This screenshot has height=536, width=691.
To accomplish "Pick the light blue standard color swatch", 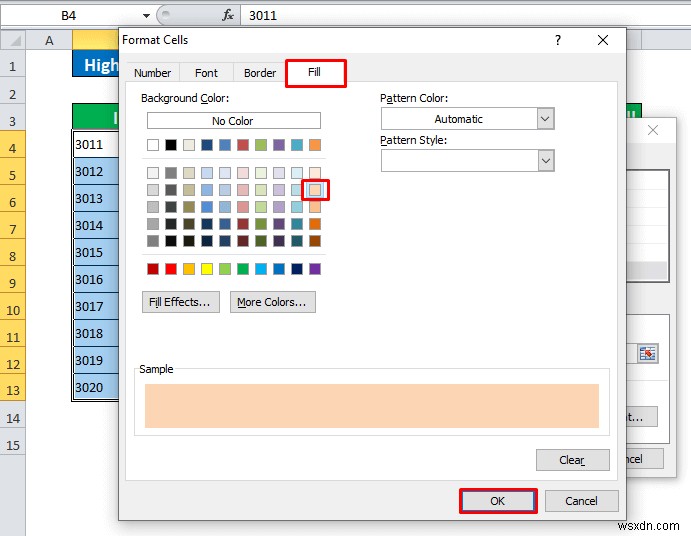I will click(261, 269).
